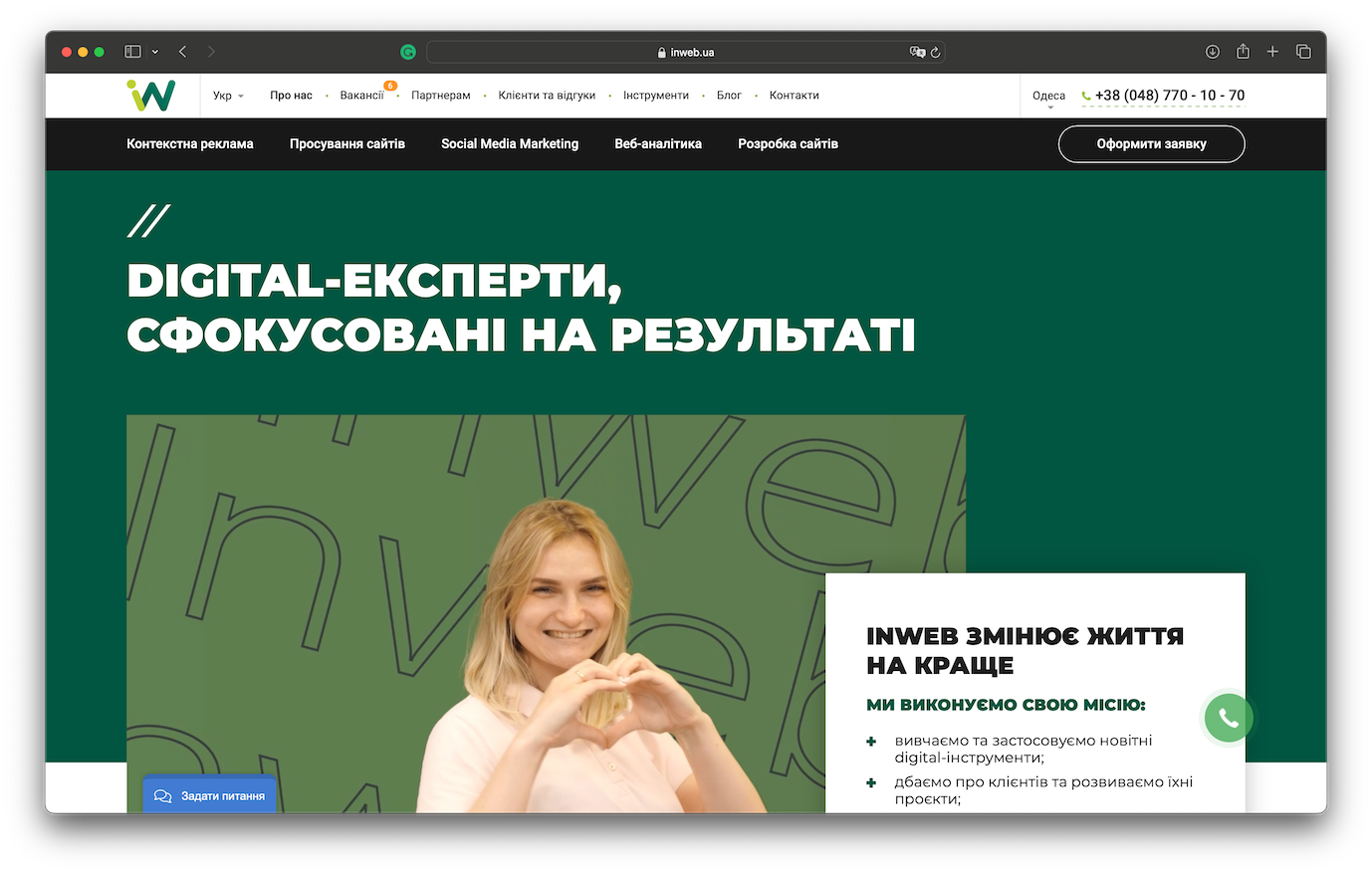1372x873 pixels.
Task: Open Веб-аналітика service link
Action: [658, 144]
